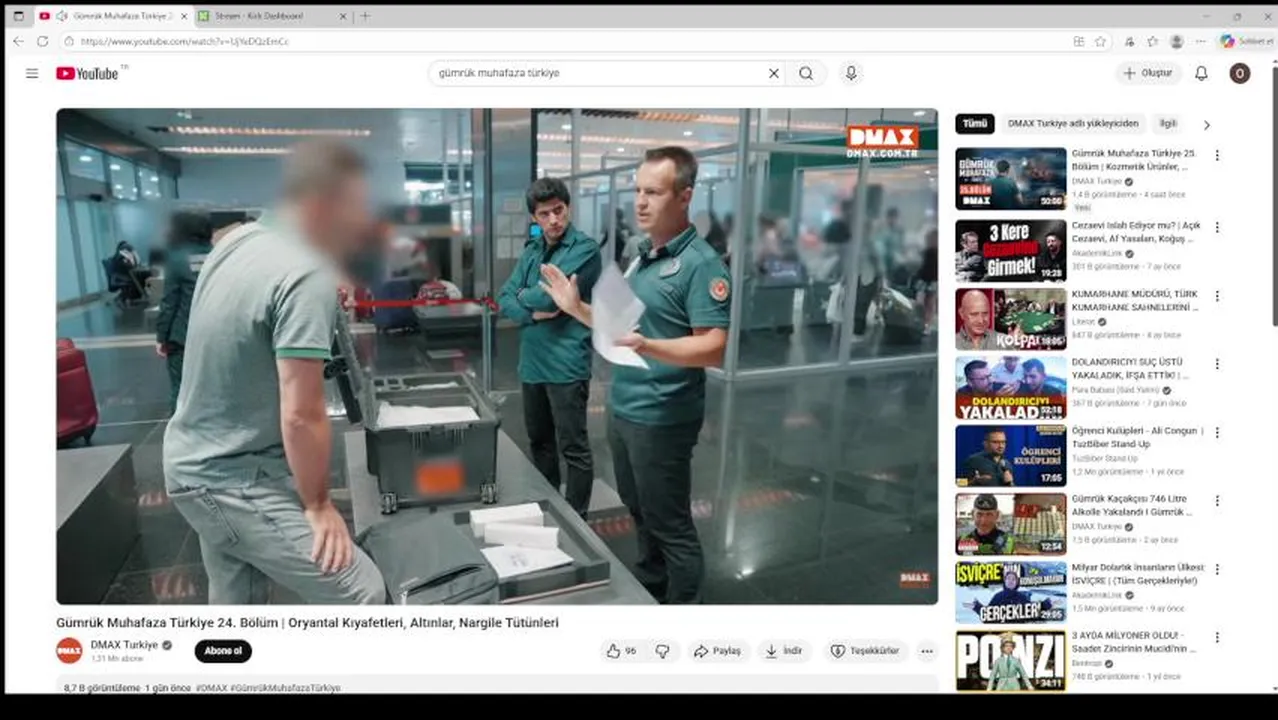Dislike the video thumbs down
The image size is (1278, 720).
coord(662,651)
